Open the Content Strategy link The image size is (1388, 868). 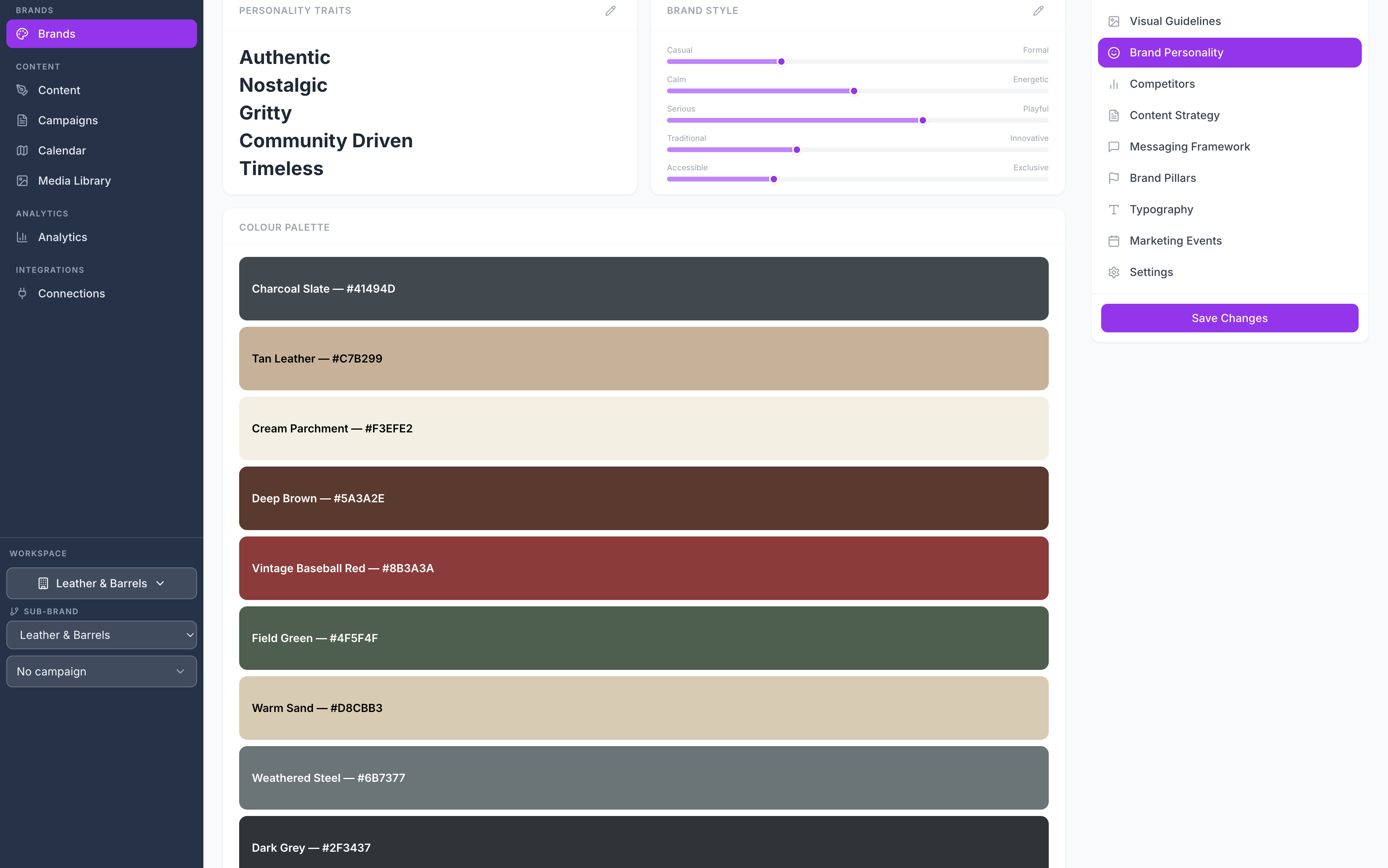pyautogui.click(x=1174, y=116)
